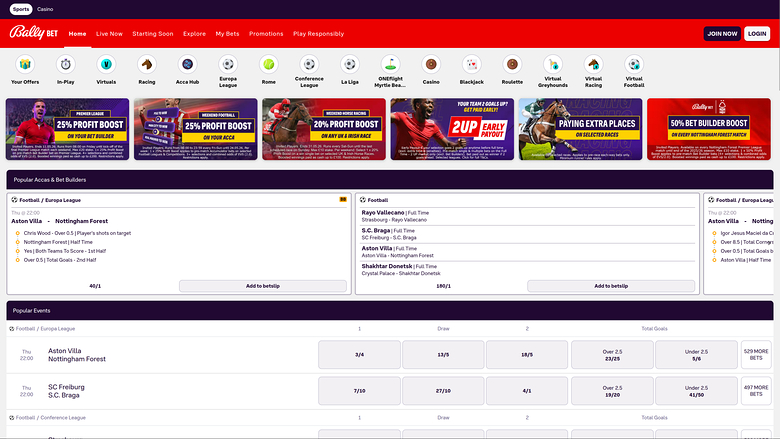Image resolution: width=780 pixels, height=439 pixels.
Task: Click the Bally Bet logo
Action: [34, 33]
